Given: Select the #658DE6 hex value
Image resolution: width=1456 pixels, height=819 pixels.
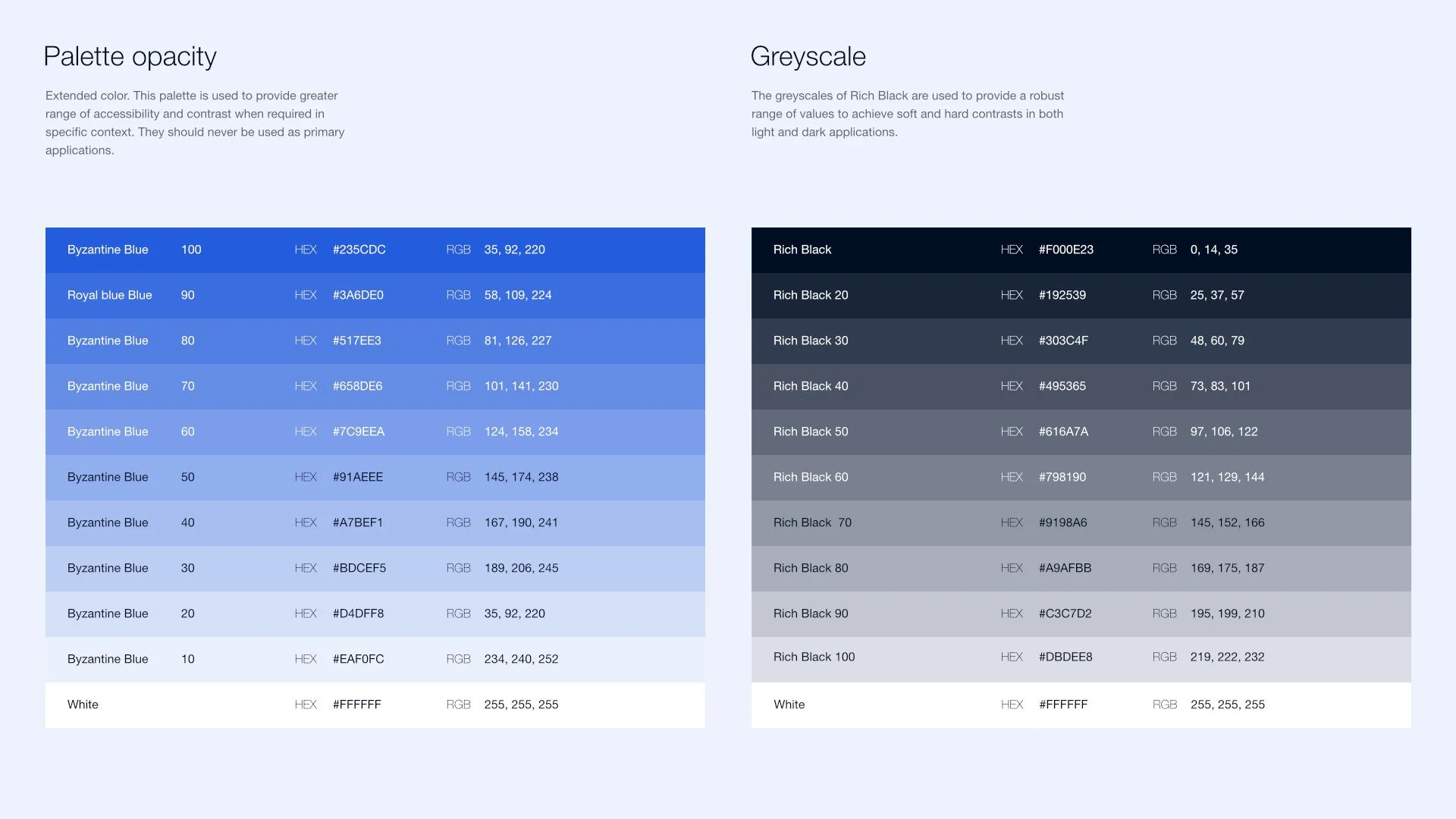Looking at the screenshot, I should click(357, 386).
